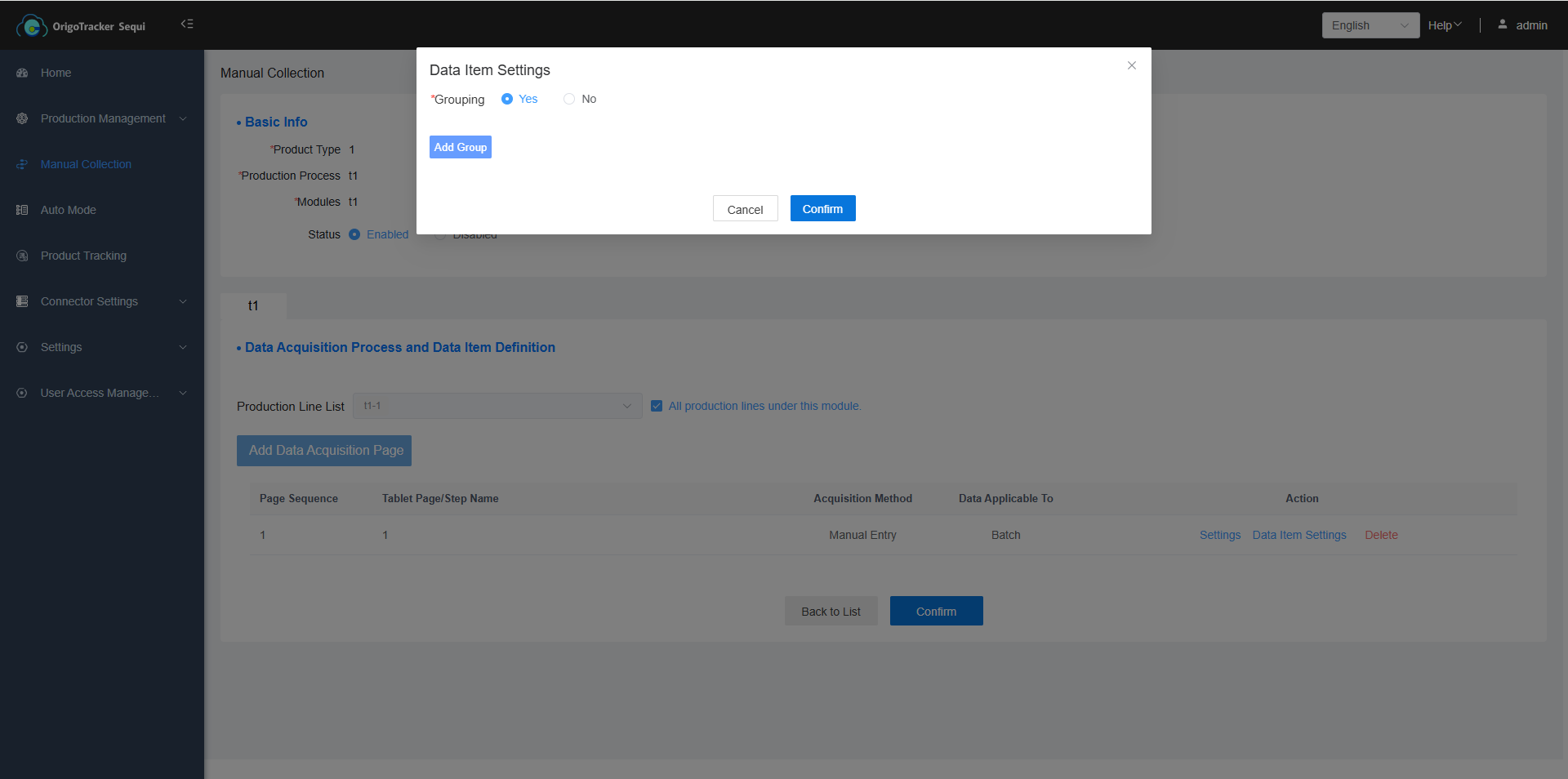Click the Product Tracking sidebar icon

coord(22,256)
